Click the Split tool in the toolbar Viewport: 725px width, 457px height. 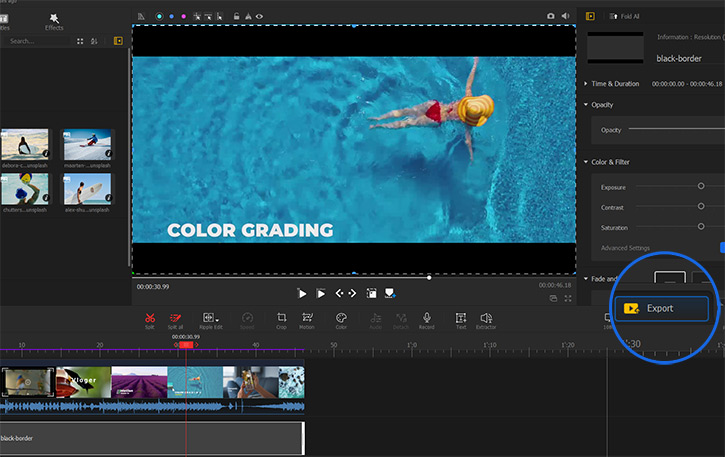tap(150, 318)
